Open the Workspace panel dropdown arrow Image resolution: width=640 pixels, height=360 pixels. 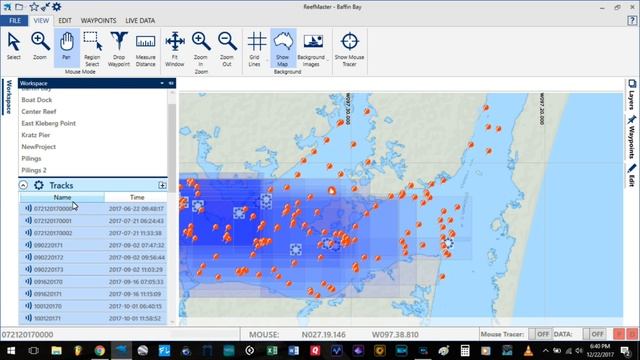(162, 83)
